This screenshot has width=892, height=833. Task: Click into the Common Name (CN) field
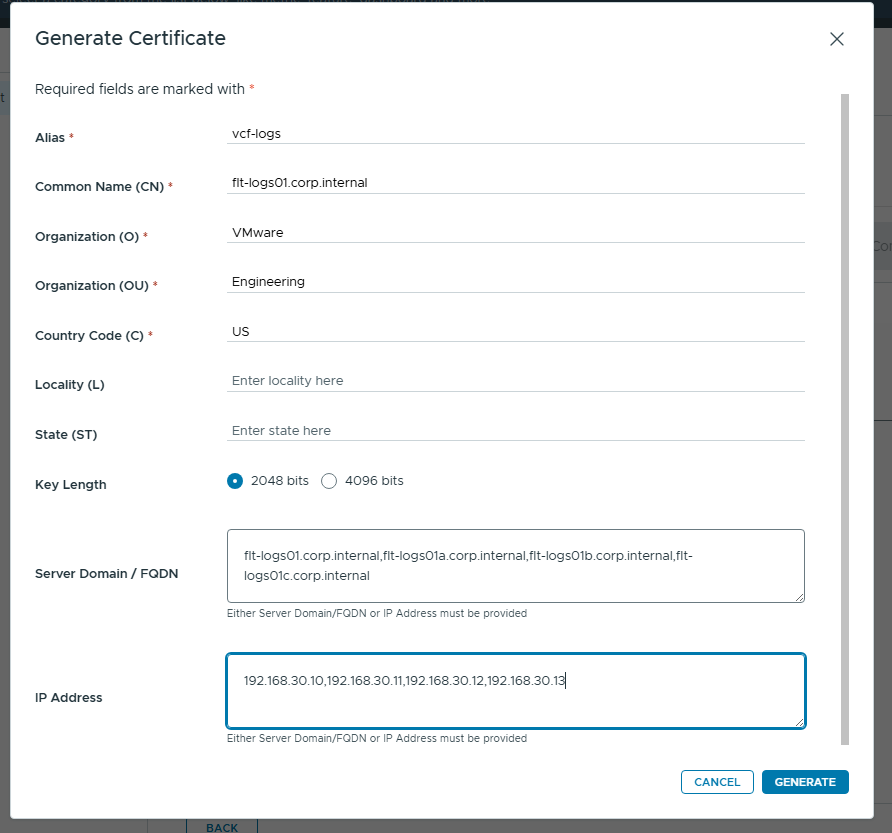point(515,182)
